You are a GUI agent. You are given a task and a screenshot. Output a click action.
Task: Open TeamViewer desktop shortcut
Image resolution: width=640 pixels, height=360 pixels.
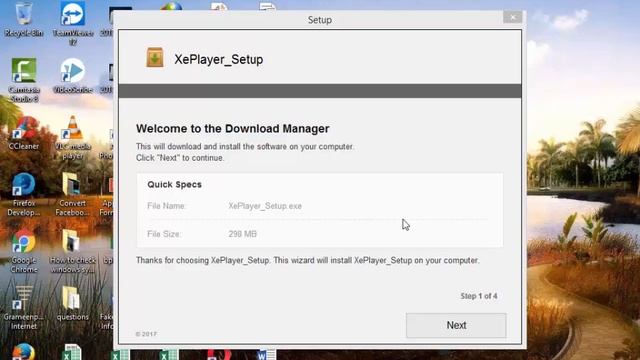point(73,23)
